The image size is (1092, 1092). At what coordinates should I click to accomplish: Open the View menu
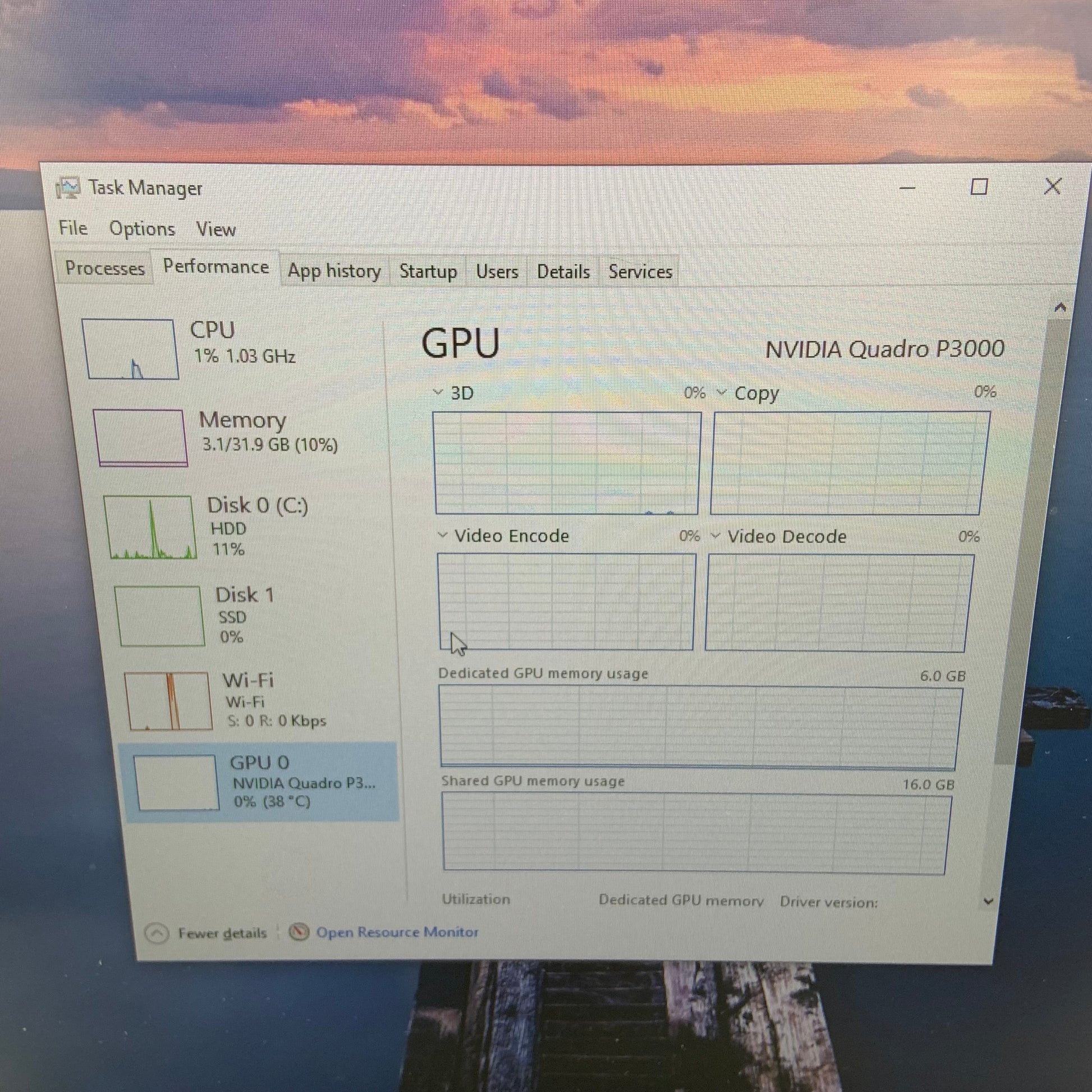pyautogui.click(x=215, y=230)
